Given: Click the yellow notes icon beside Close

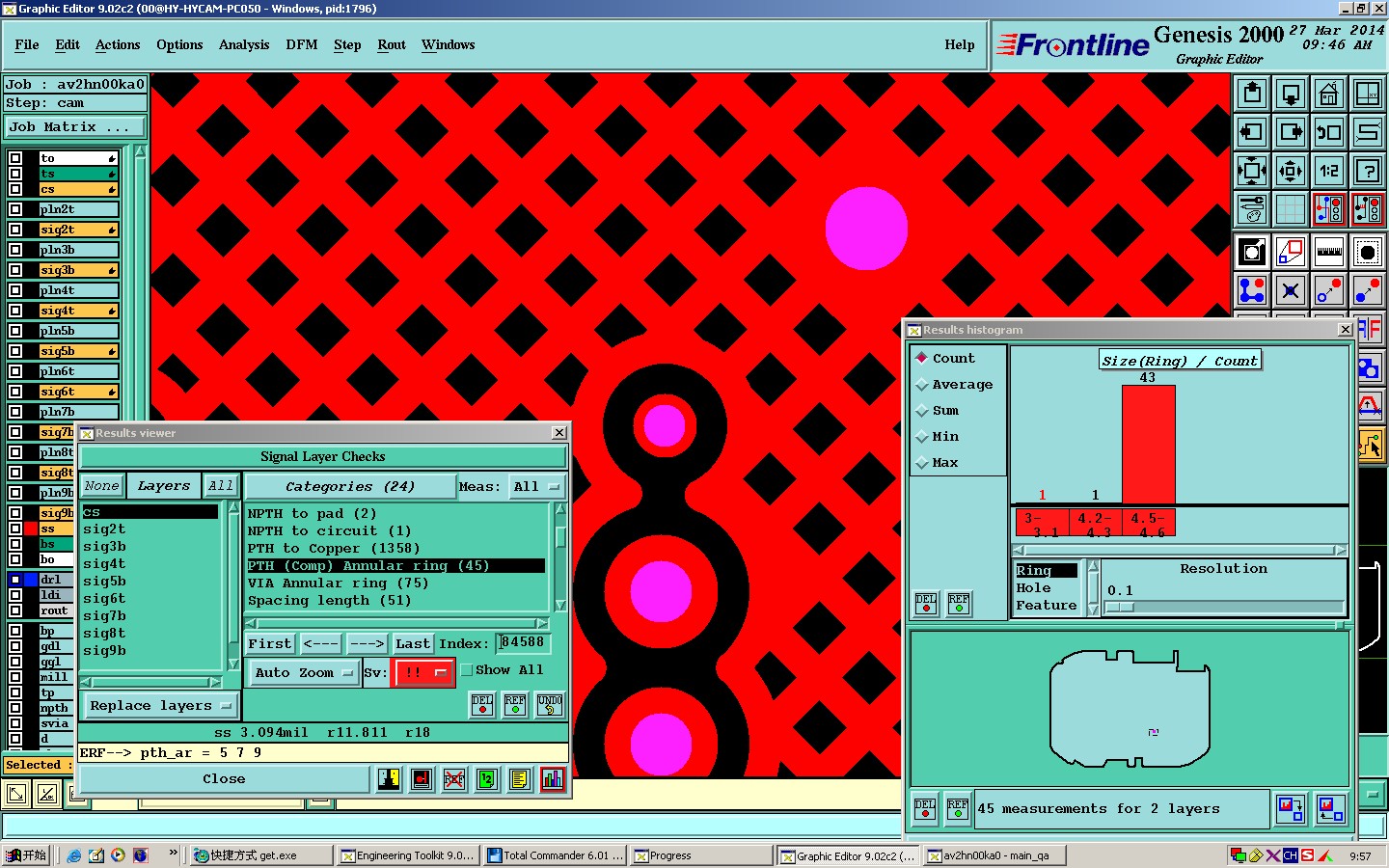Looking at the screenshot, I should tap(520, 779).
